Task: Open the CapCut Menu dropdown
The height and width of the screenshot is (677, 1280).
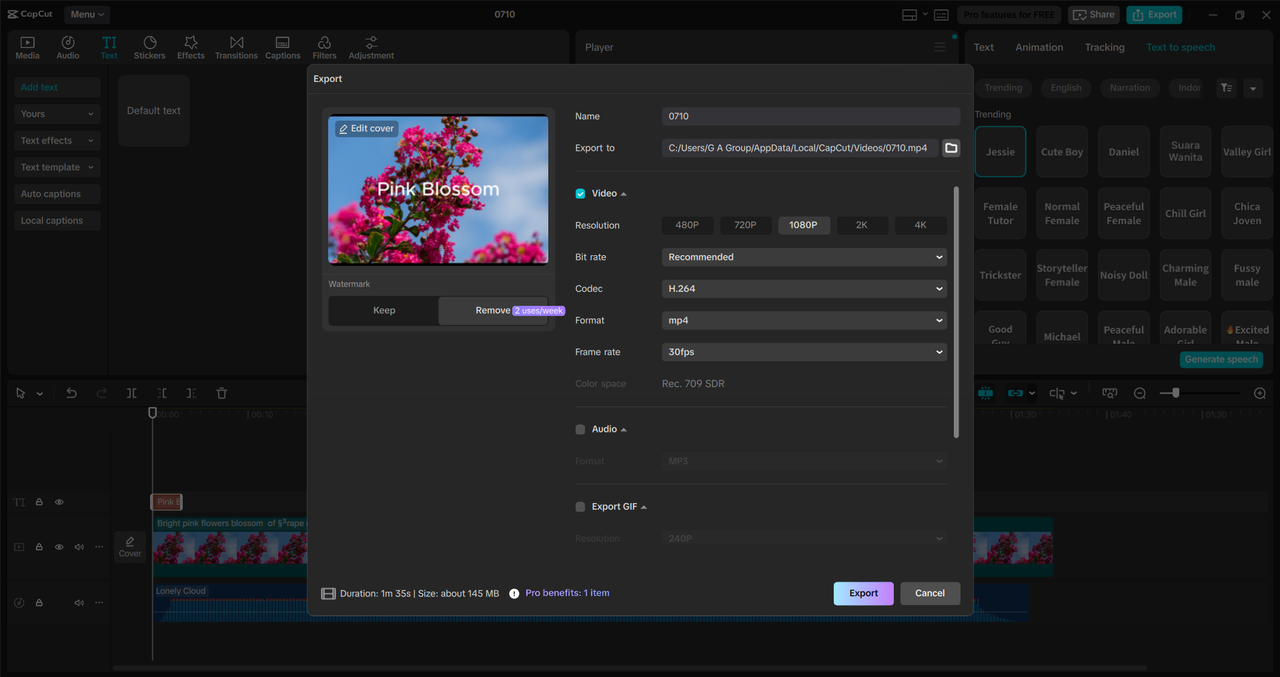Action: (87, 15)
